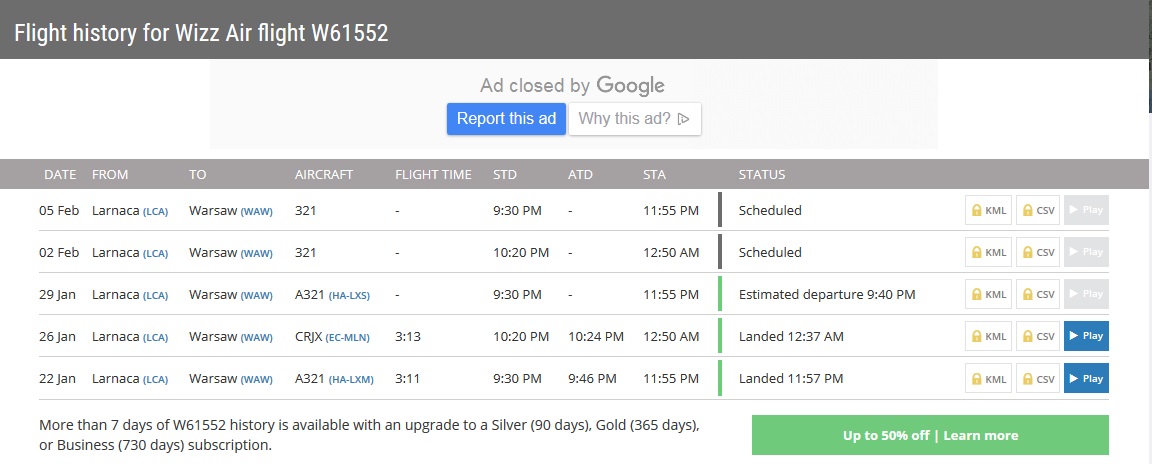Click the page title Flight history W61552

(x=201, y=33)
